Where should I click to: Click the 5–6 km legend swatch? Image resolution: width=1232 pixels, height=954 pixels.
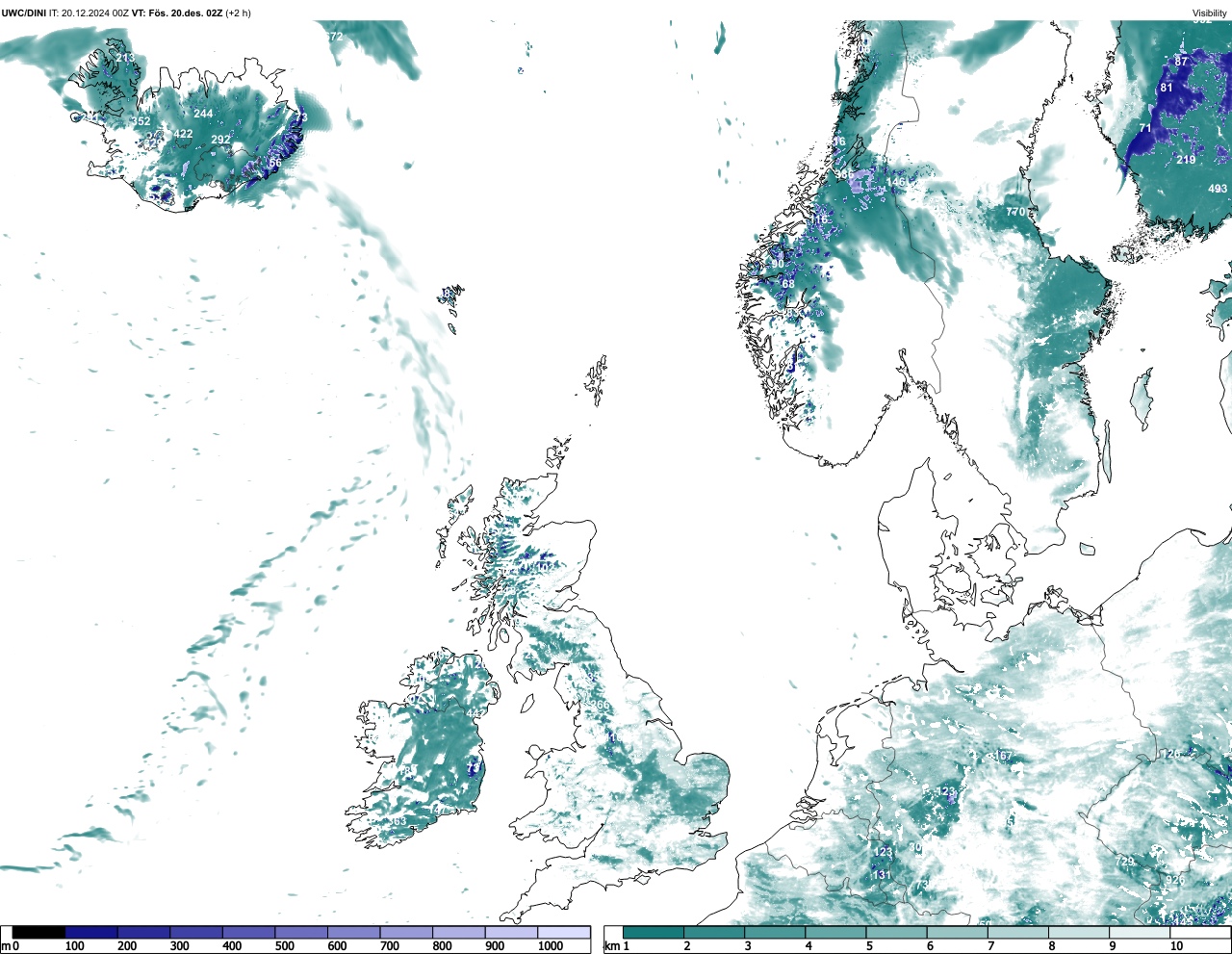coord(896,933)
